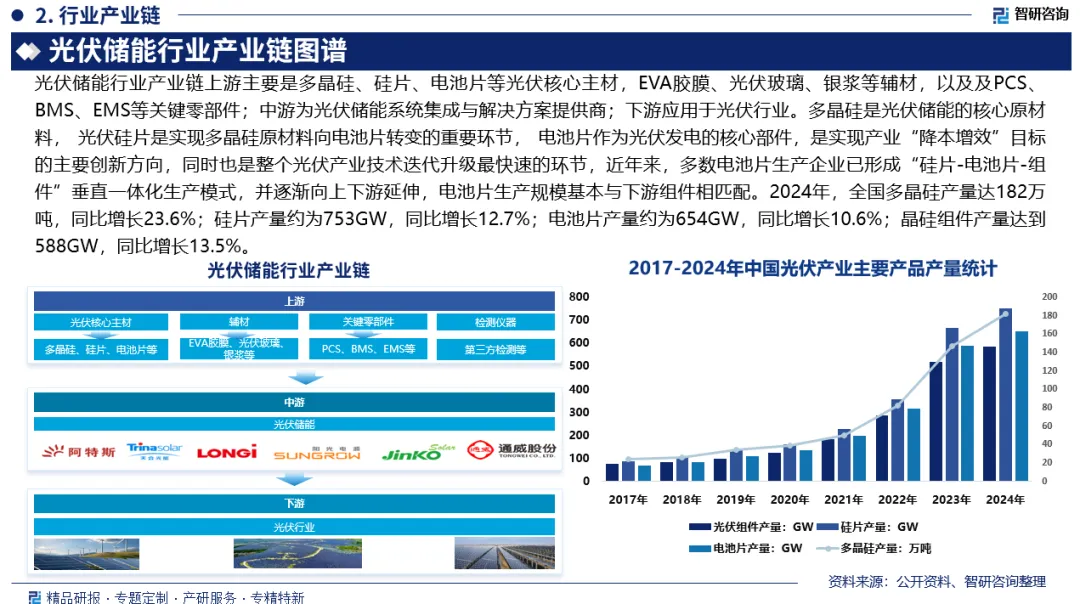Click the 光伏行业 bar under 下游

[294, 527]
